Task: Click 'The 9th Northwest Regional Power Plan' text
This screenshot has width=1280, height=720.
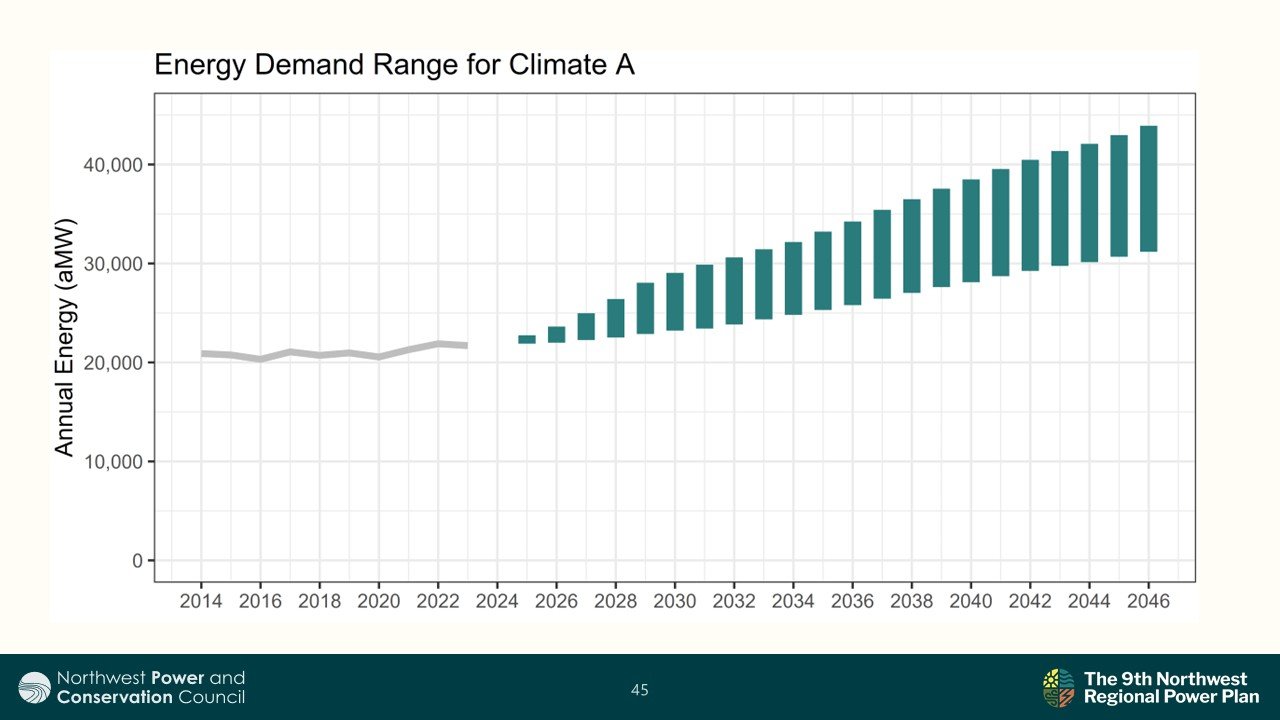Action: [x=1170, y=687]
